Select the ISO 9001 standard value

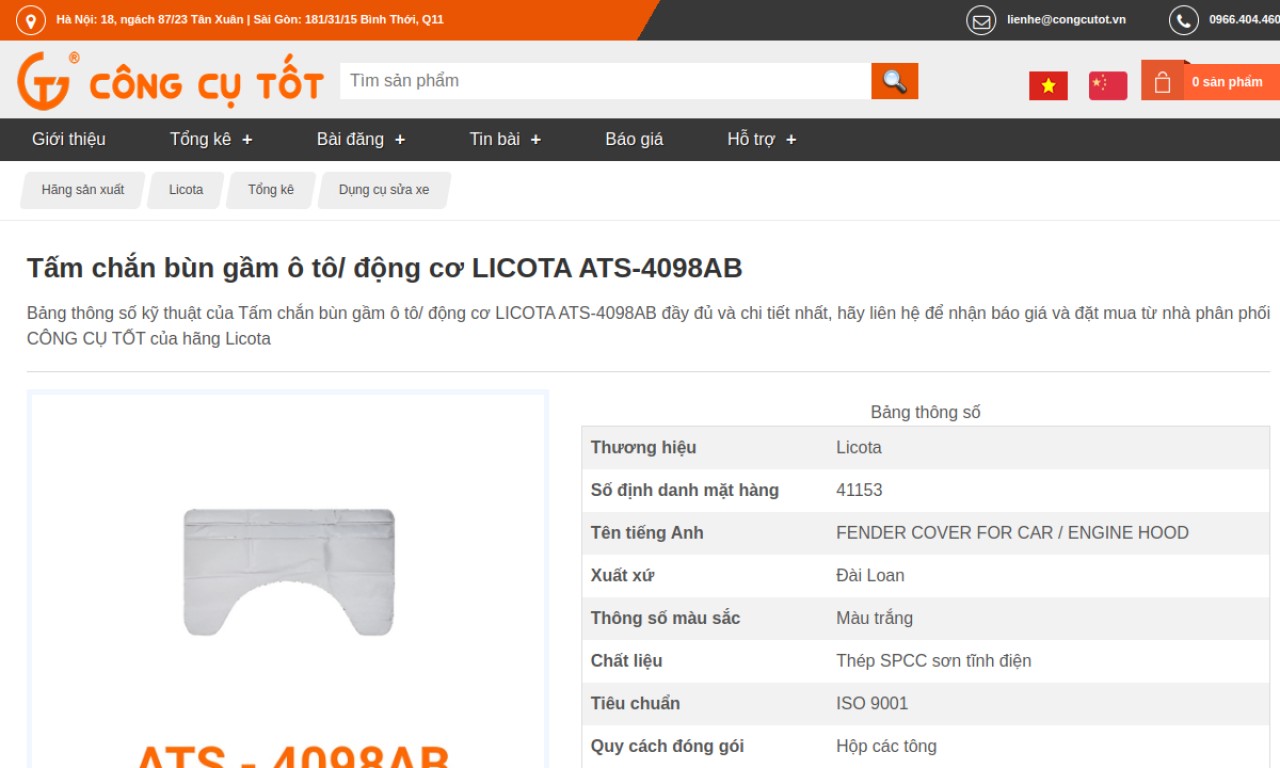point(872,704)
